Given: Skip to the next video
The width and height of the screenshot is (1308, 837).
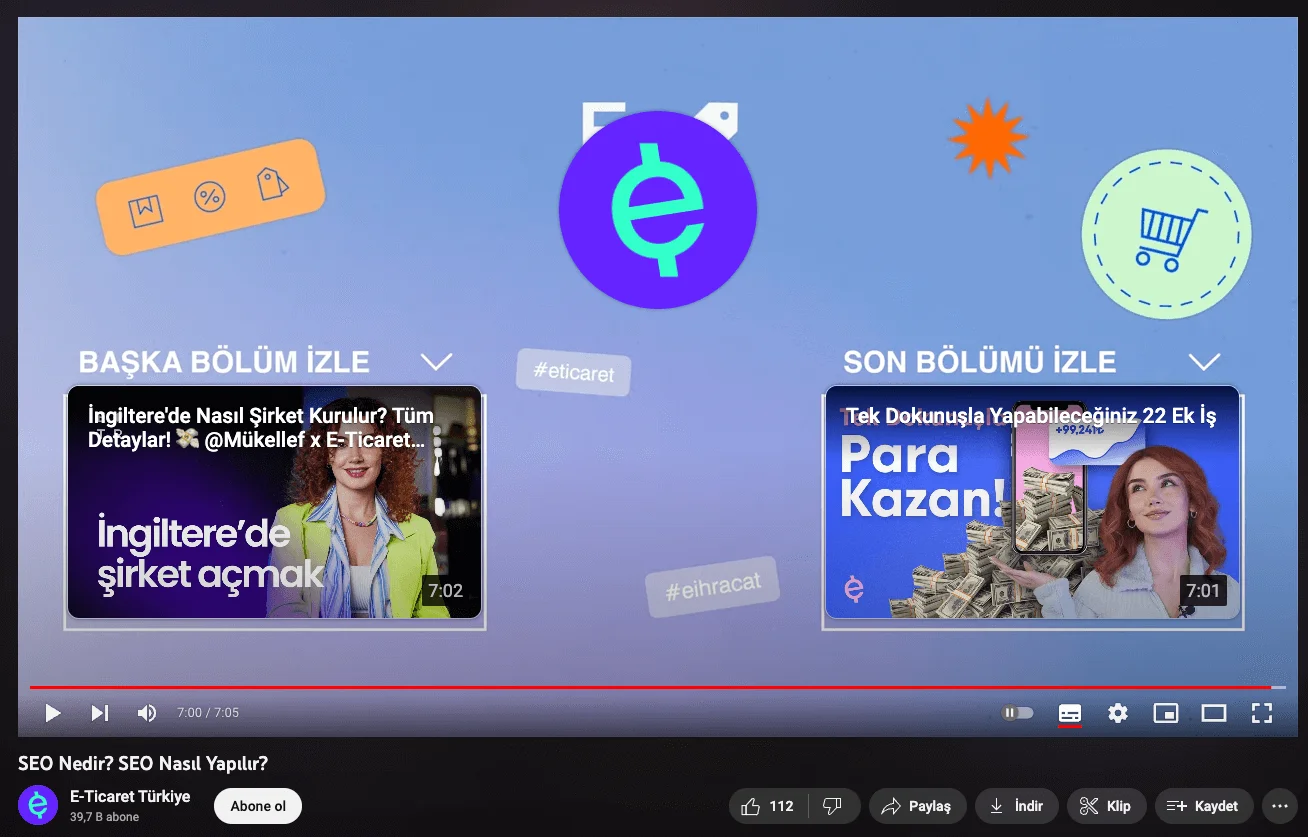Looking at the screenshot, I should (99, 713).
